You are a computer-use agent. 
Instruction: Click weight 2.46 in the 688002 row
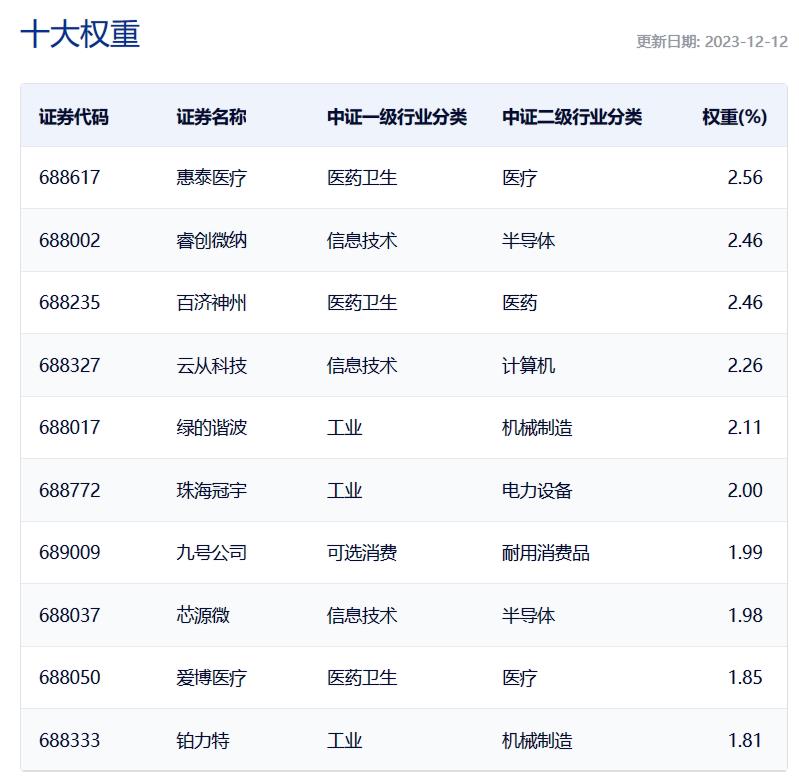point(745,240)
